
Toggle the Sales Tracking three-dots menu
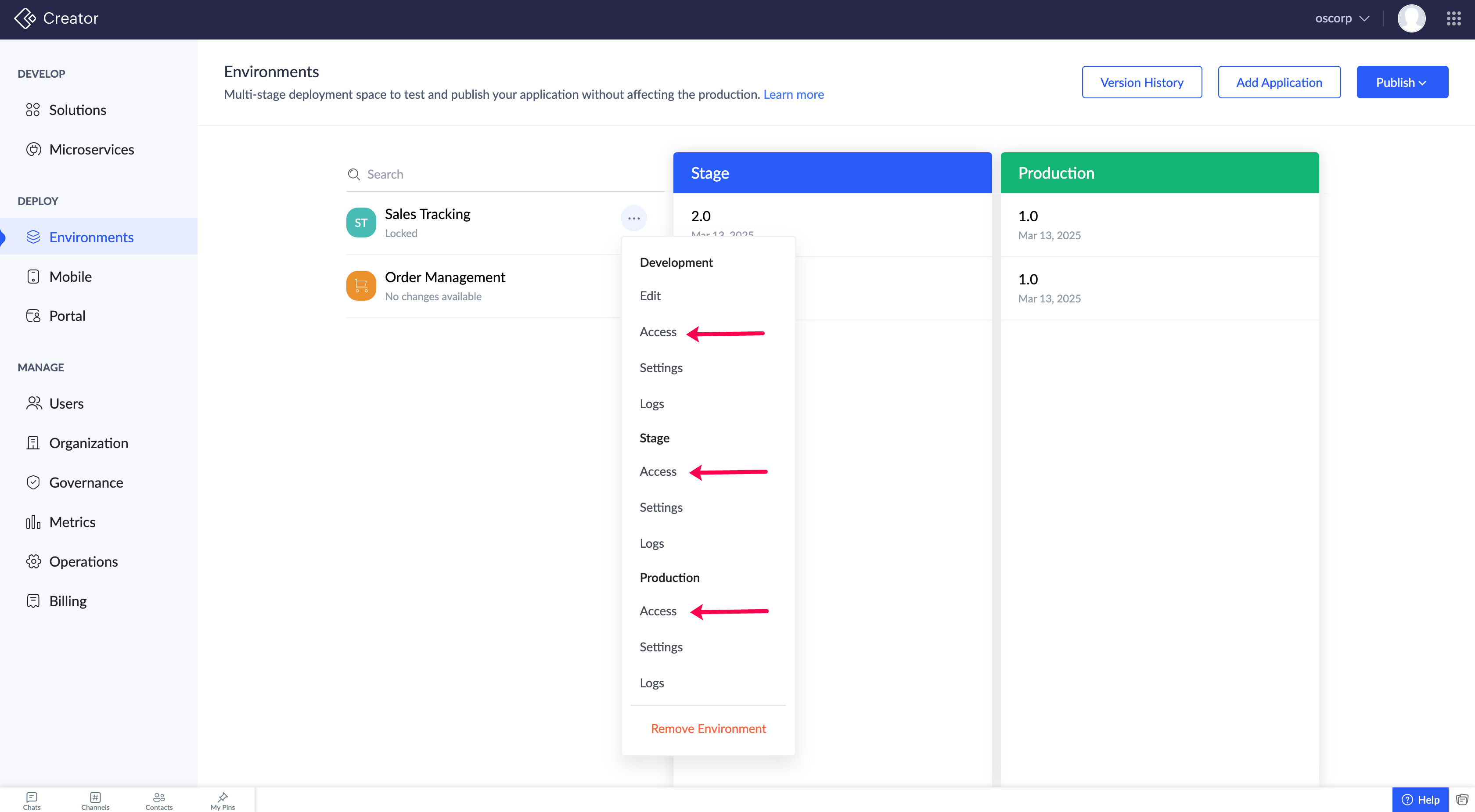(x=633, y=218)
